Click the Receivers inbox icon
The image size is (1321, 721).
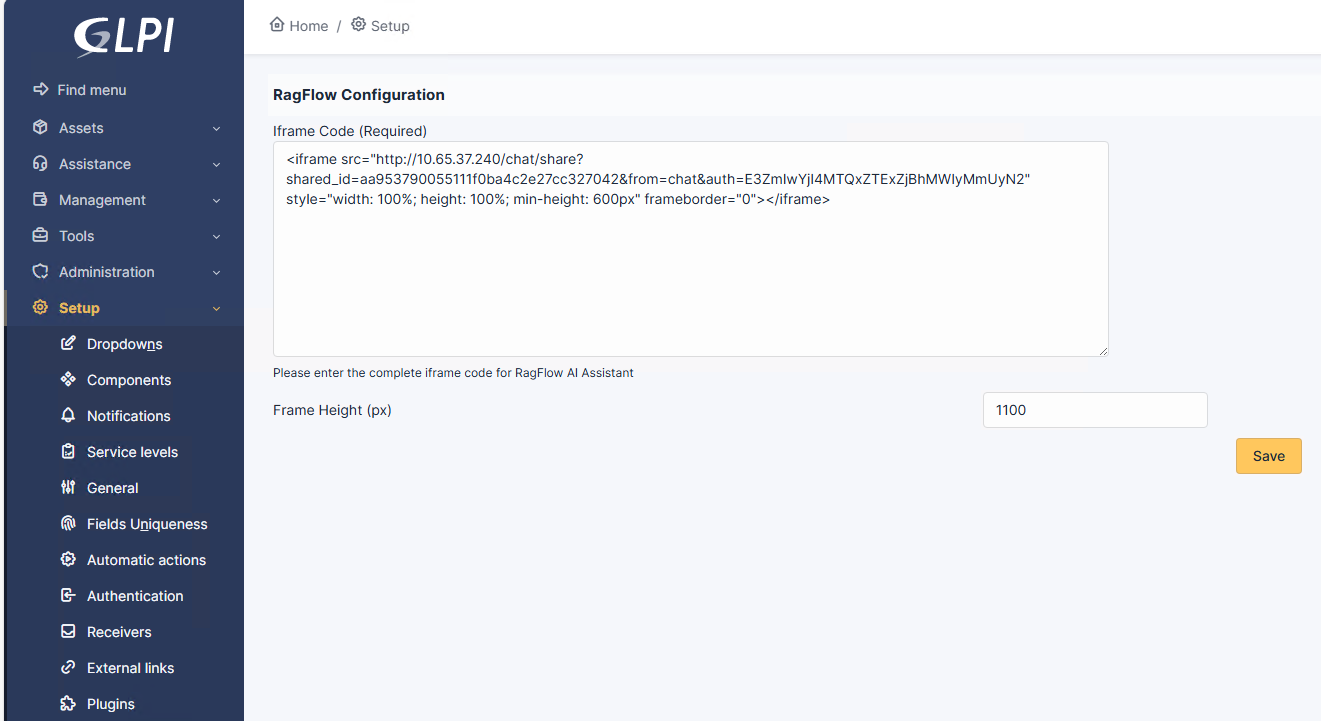[x=68, y=632]
